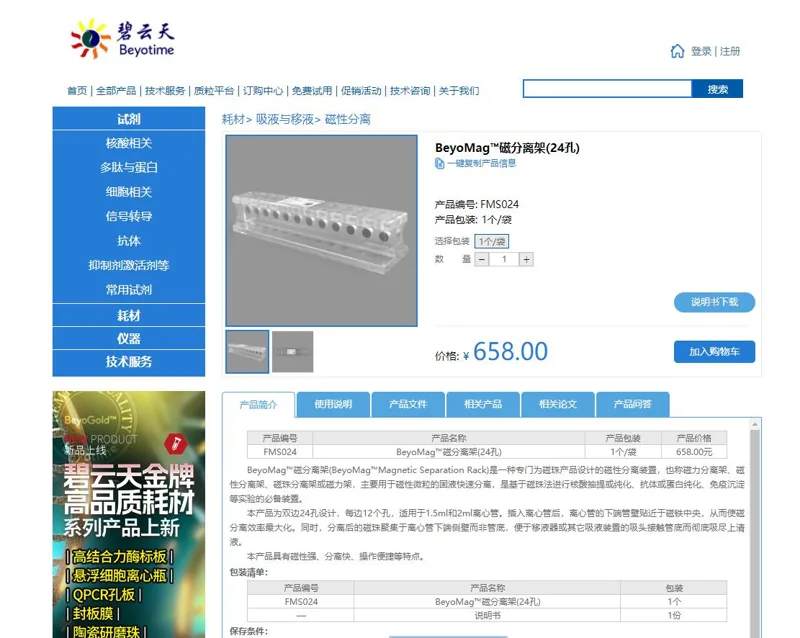This screenshot has height=638, width=800.
Task: Click the copy product info icon
Action: [x=439, y=163]
